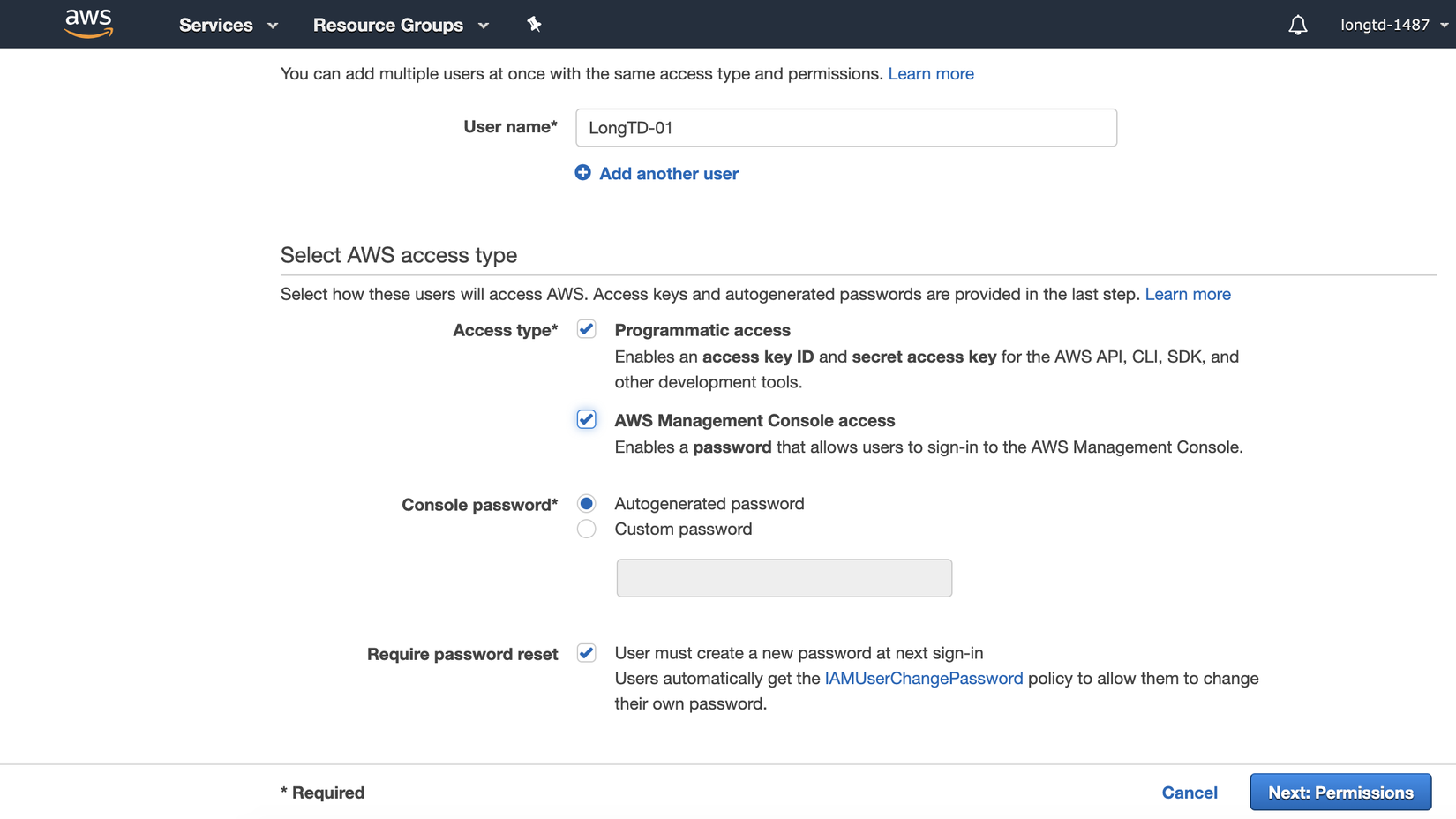Click the plus icon to add another user

click(x=582, y=173)
